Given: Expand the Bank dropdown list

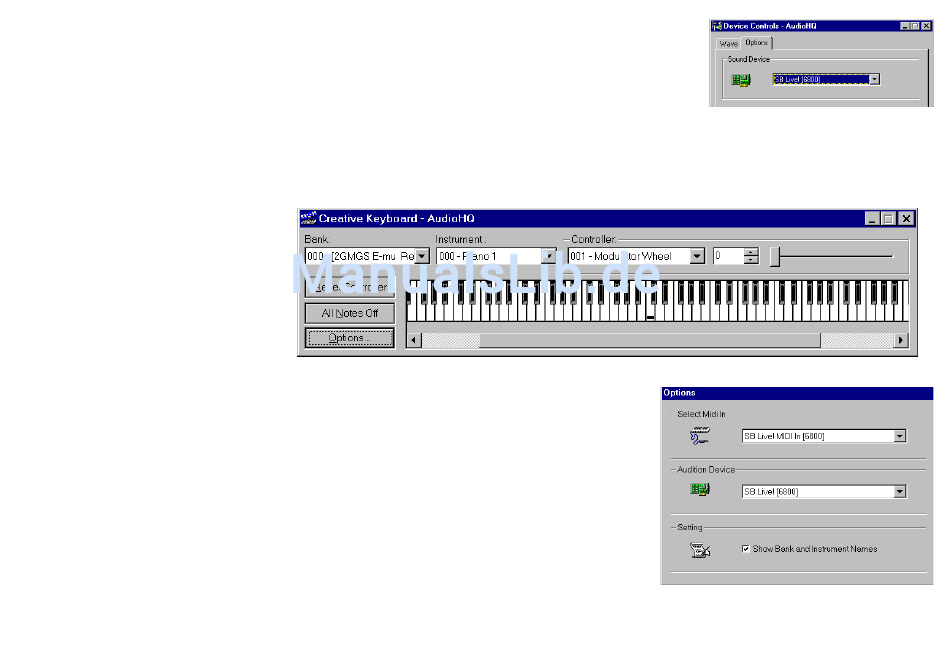Looking at the screenshot, I should (x=422, y=256).
